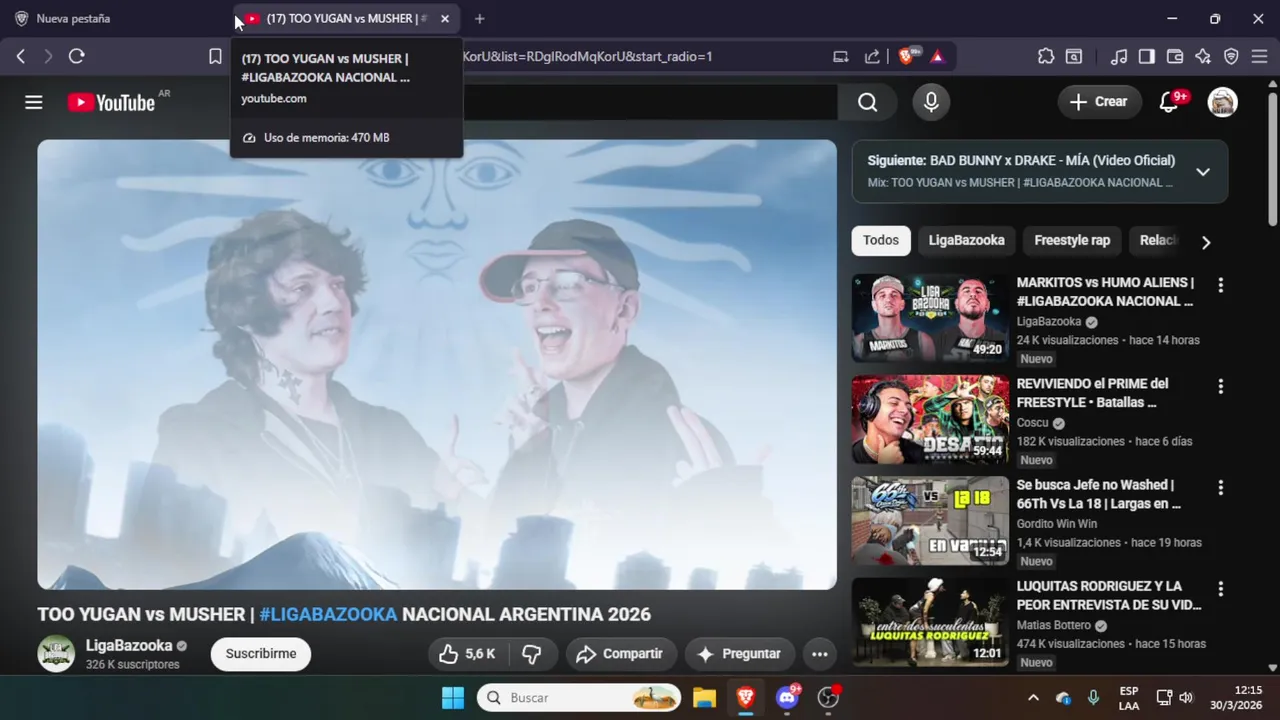Open Brave Shields lion icon
1280x720 pixels.
[907, 56]
